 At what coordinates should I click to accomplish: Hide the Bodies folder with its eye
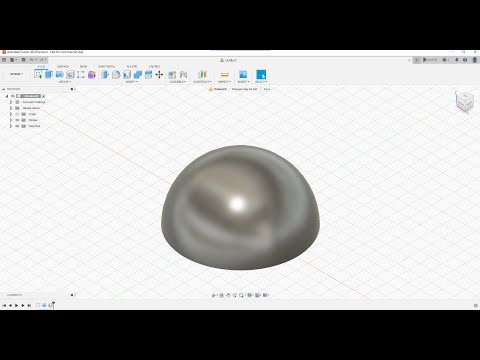17,120
